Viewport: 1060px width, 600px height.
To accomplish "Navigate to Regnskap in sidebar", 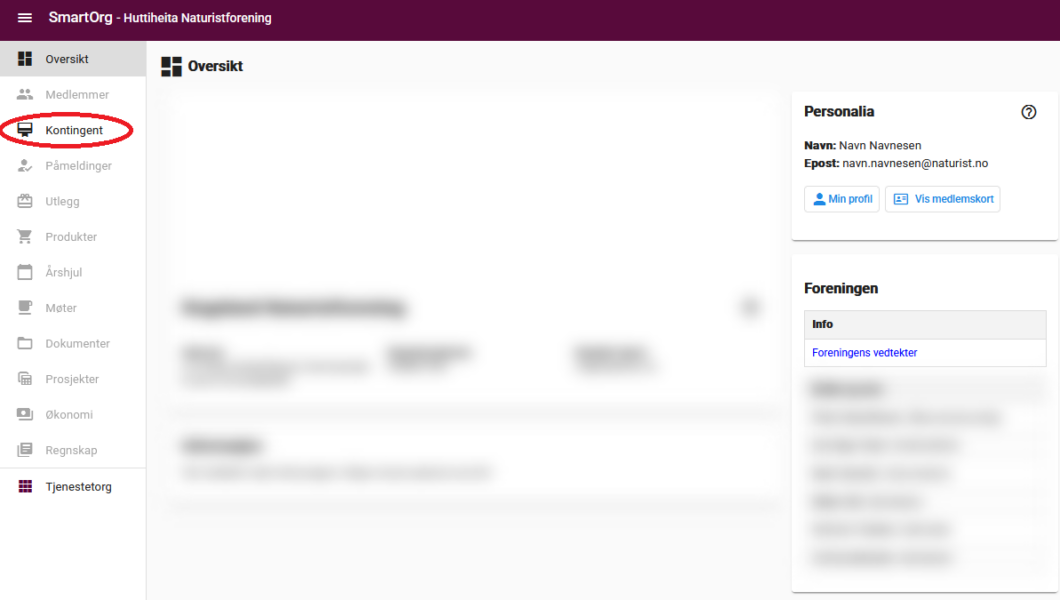I will click(71, 451).
